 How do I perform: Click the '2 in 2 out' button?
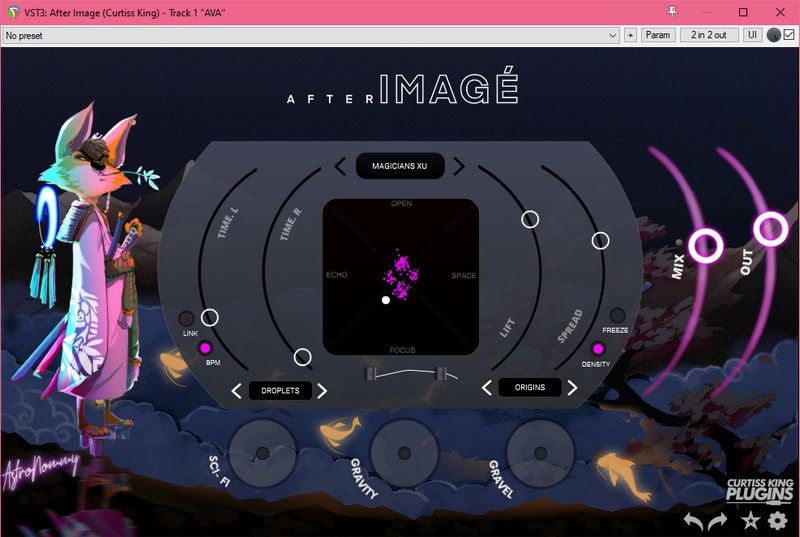pos(709,35)
